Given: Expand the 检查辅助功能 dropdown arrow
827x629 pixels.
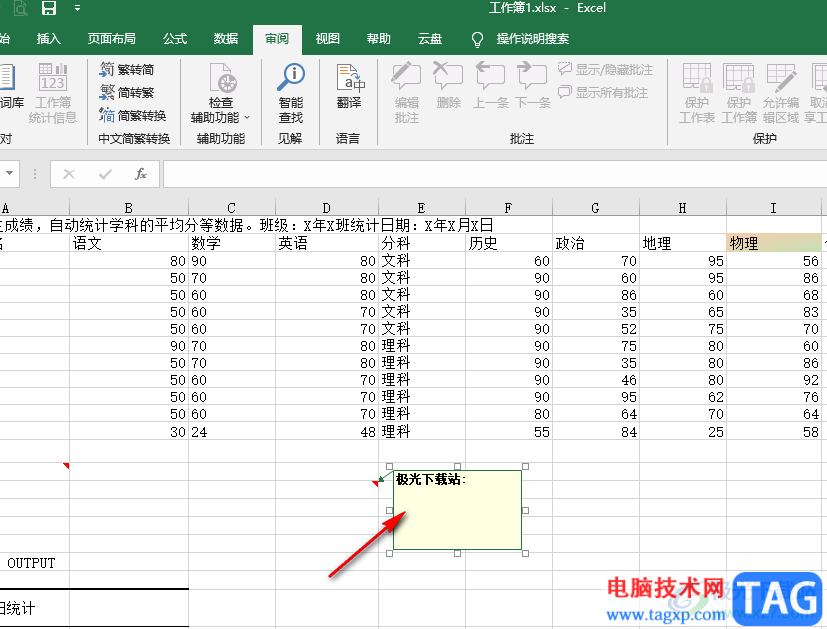Looking at the screenshot, I should tap(247, 117).
